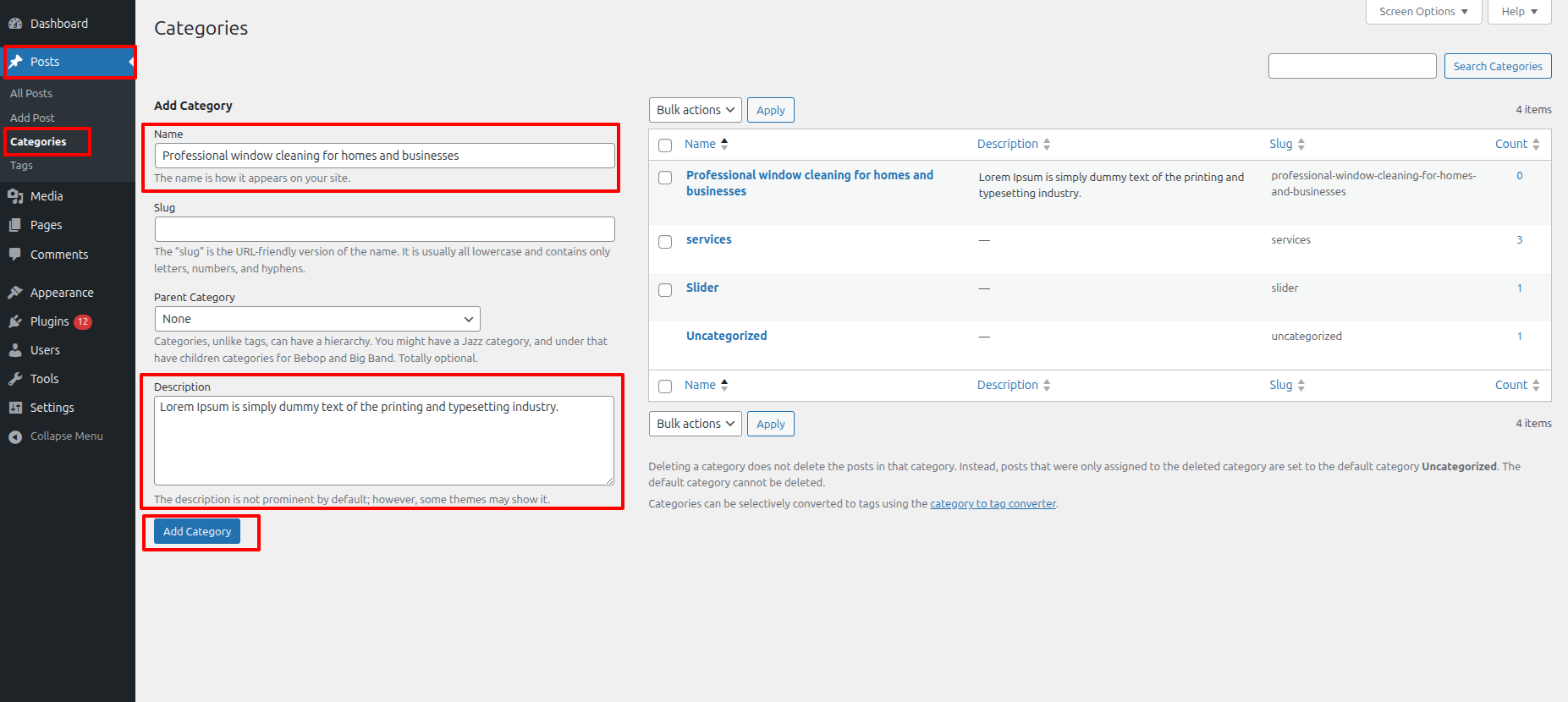Viewport: 1568px width, 702px height.
Task: Open the category to tag converter link
Action: click(x=993, y=504)
